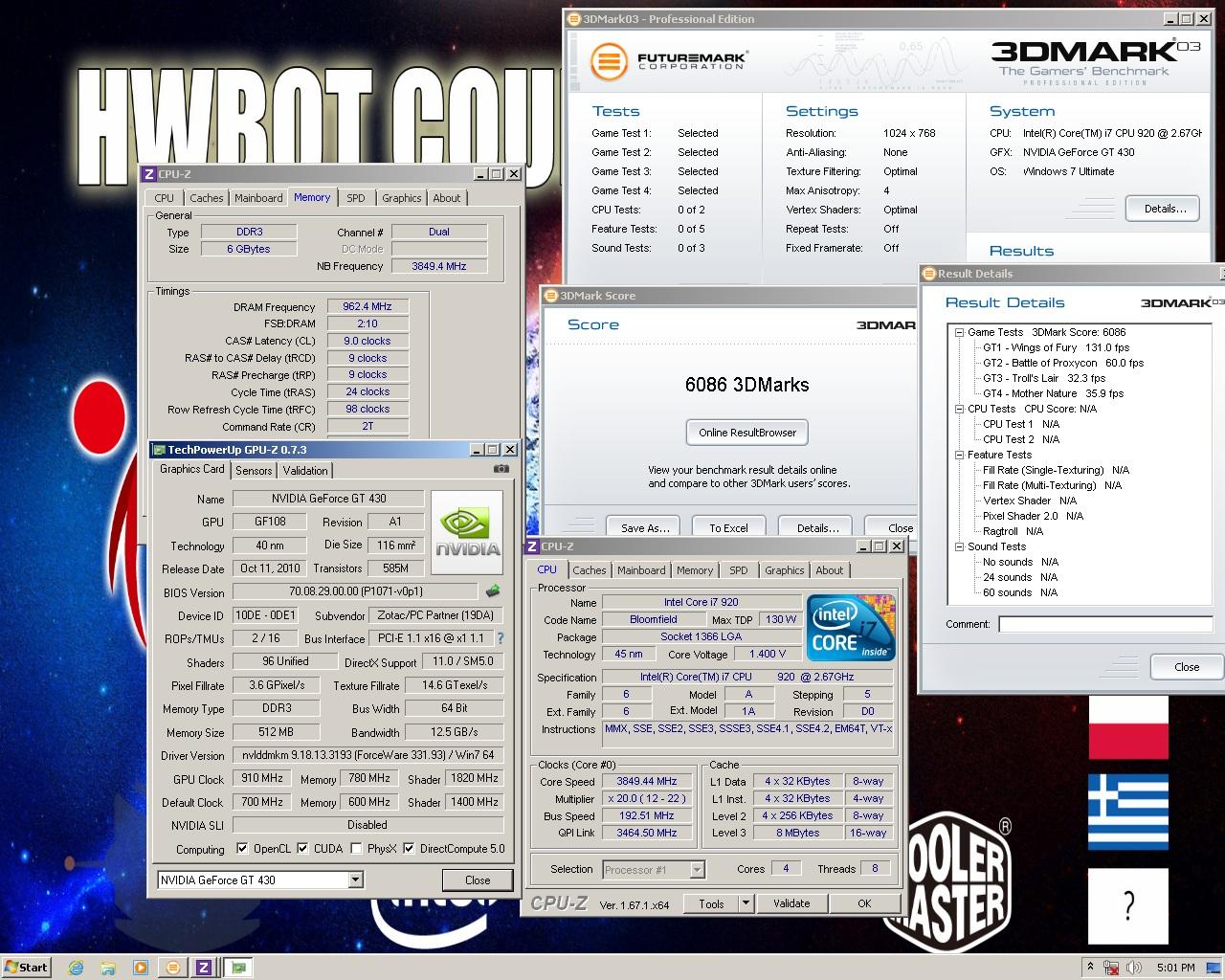Switch to the SPD tab in the Memory CPU-Z window

(x=356, y=198)
